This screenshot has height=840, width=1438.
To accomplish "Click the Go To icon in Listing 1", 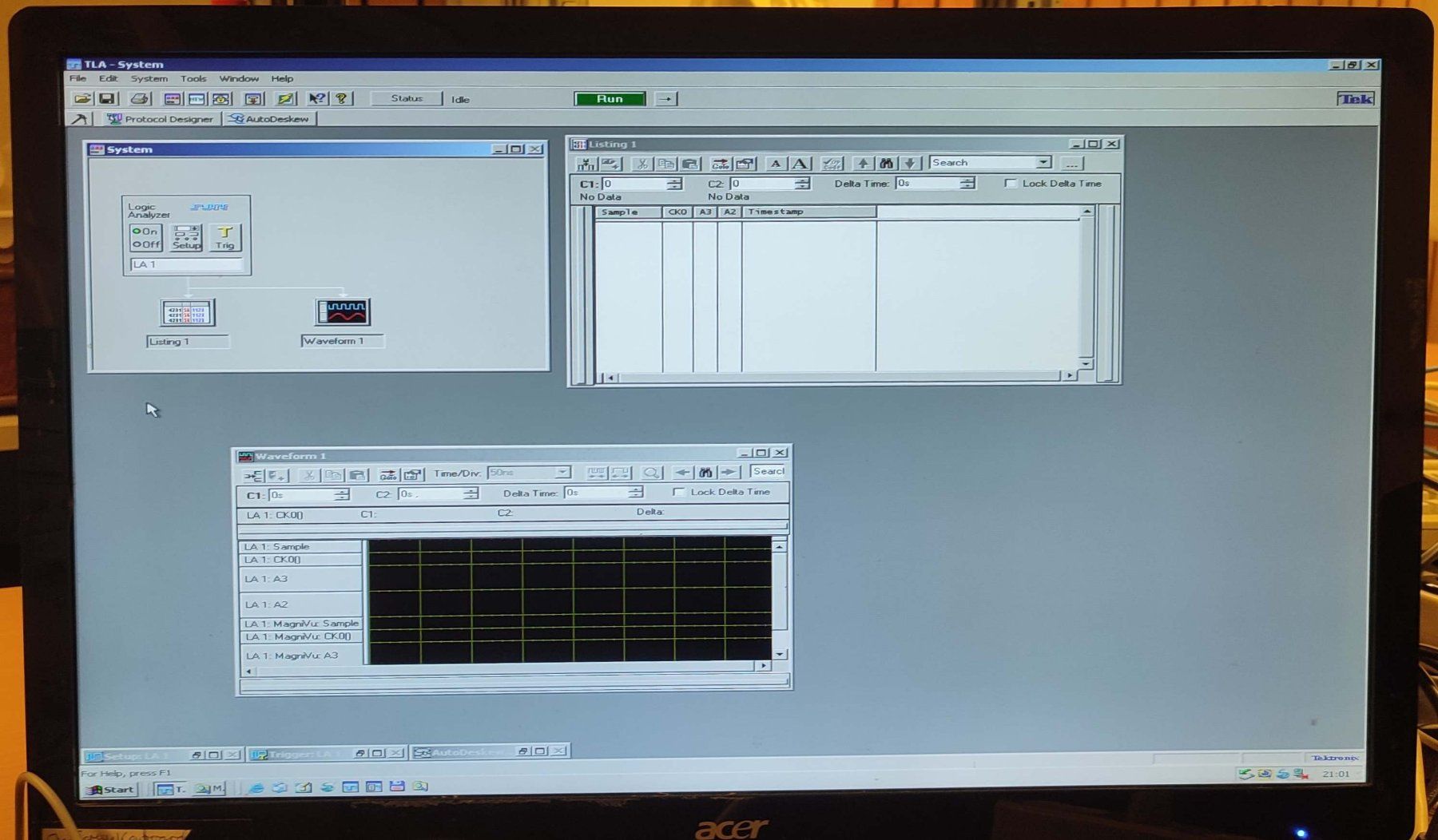I will point(720,164).
